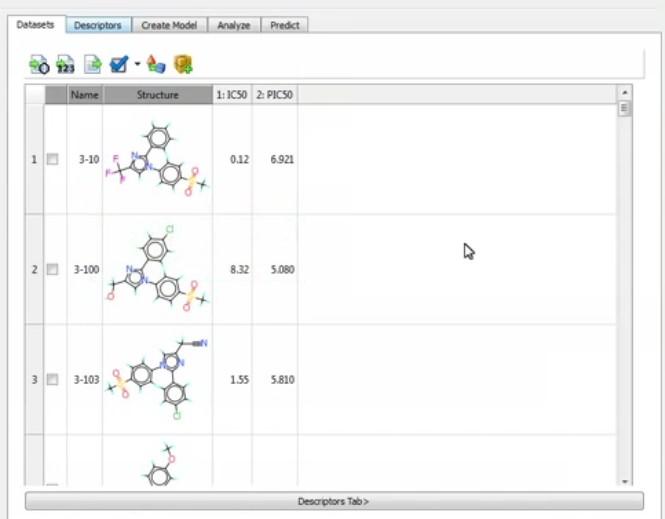Tick the checkbox for compound 3-103
665x519 pixels.
pos(52,379)
